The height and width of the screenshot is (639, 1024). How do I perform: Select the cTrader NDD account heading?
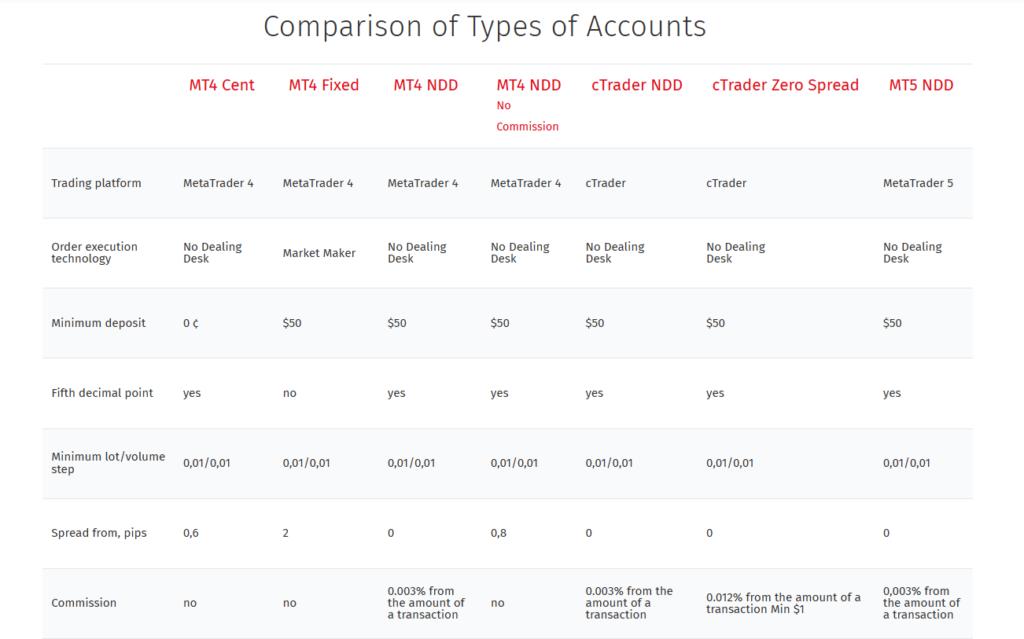pos(637,85)
